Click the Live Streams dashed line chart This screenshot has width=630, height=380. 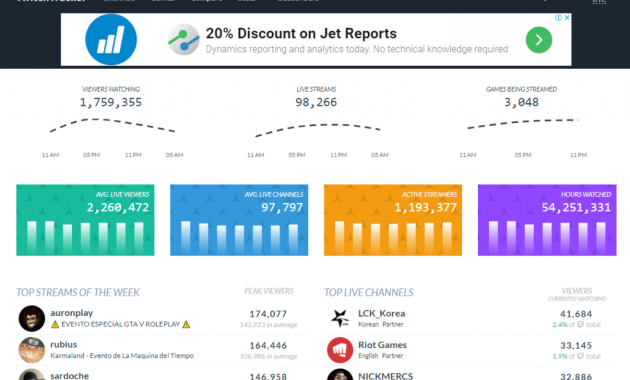(317, 130)
